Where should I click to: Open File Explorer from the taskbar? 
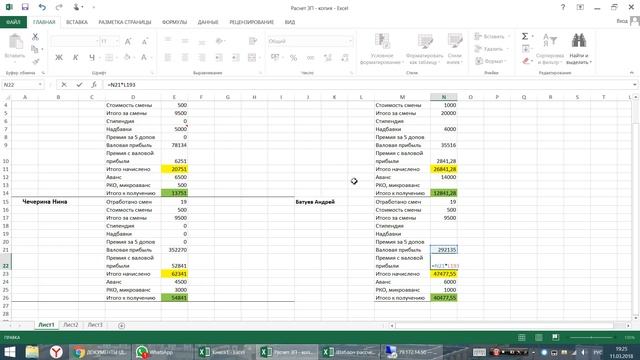point(32,352)
